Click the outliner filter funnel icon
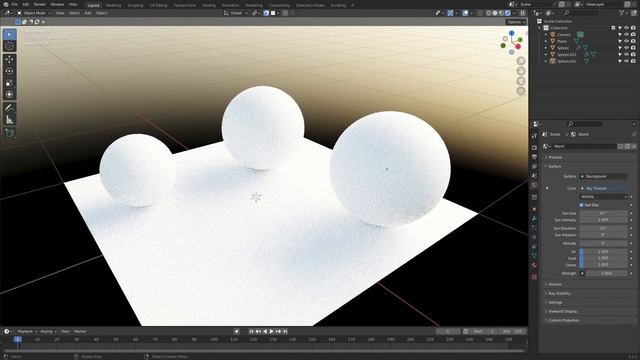Viewport: 640px width, 360px height. (622, 13)
